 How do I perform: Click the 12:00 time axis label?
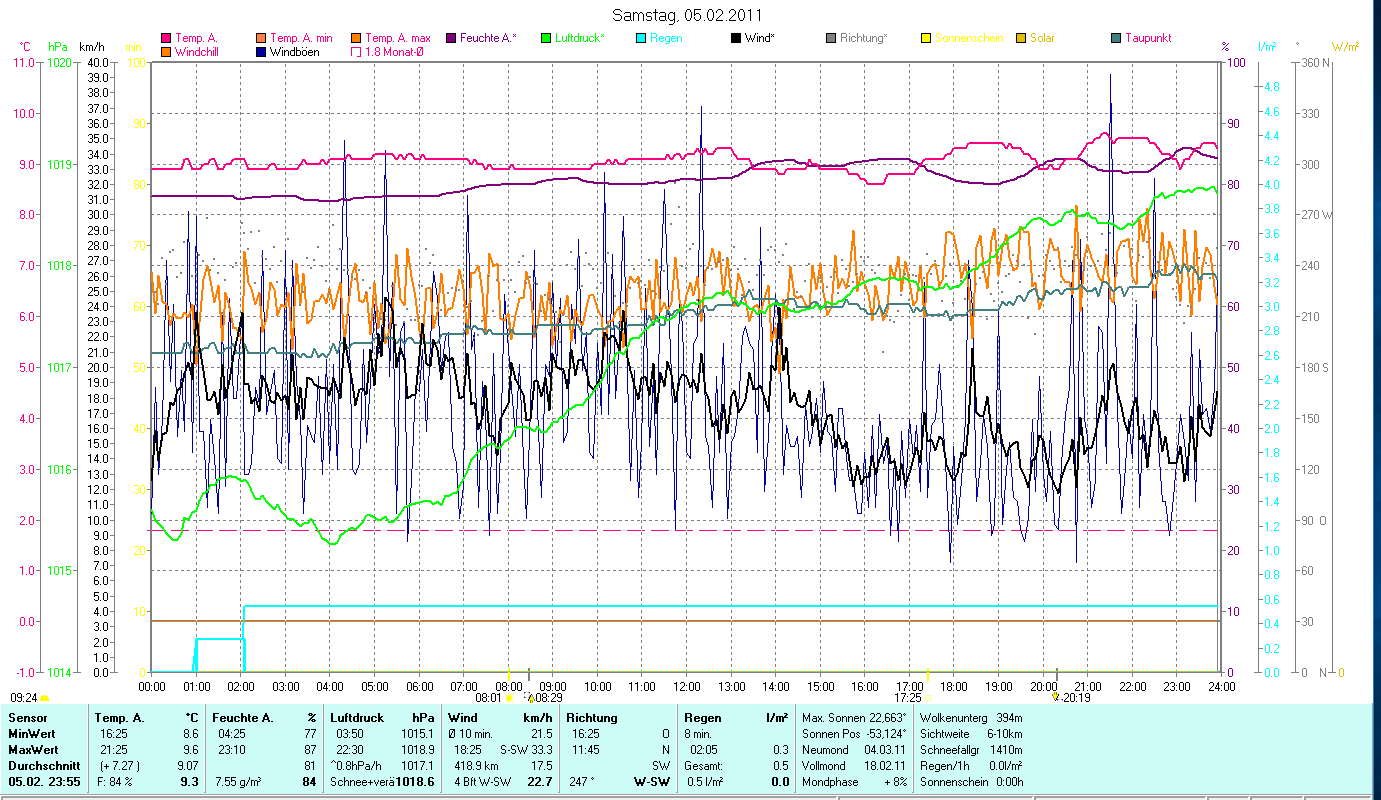coord(687,687)
